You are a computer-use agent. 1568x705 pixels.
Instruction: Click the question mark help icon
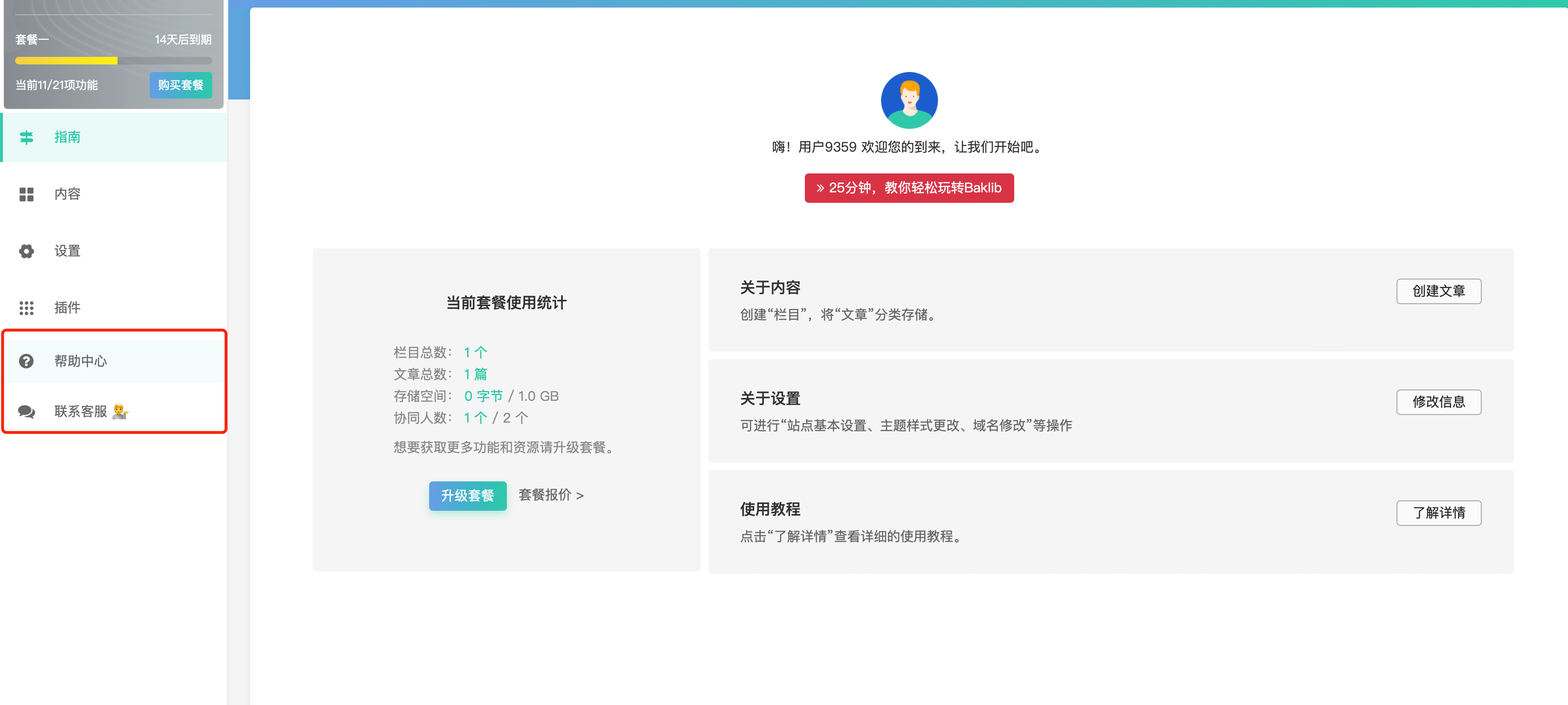click(x=26, y=361)
